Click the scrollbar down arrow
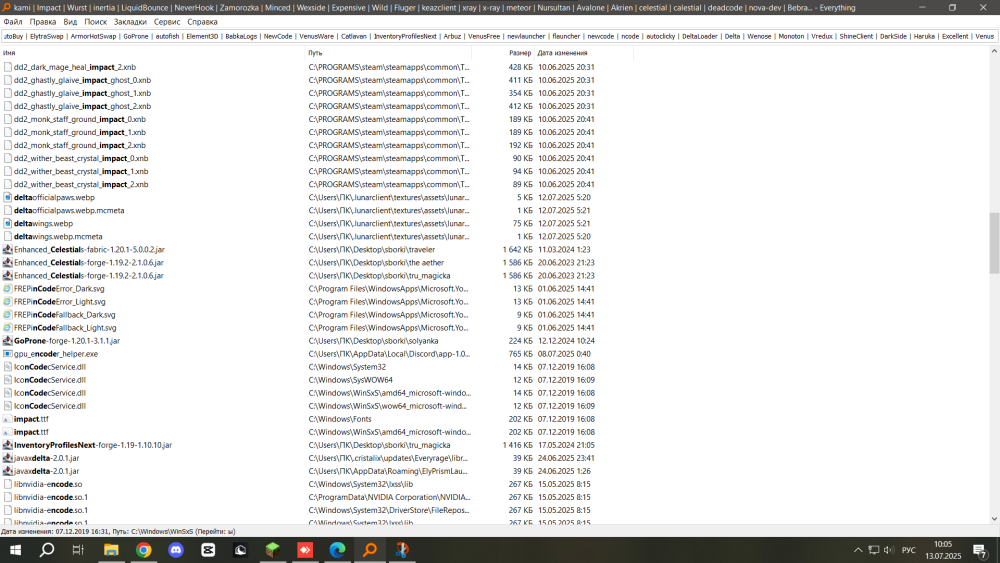This screenshot has width=1000, height=563. 994,519
